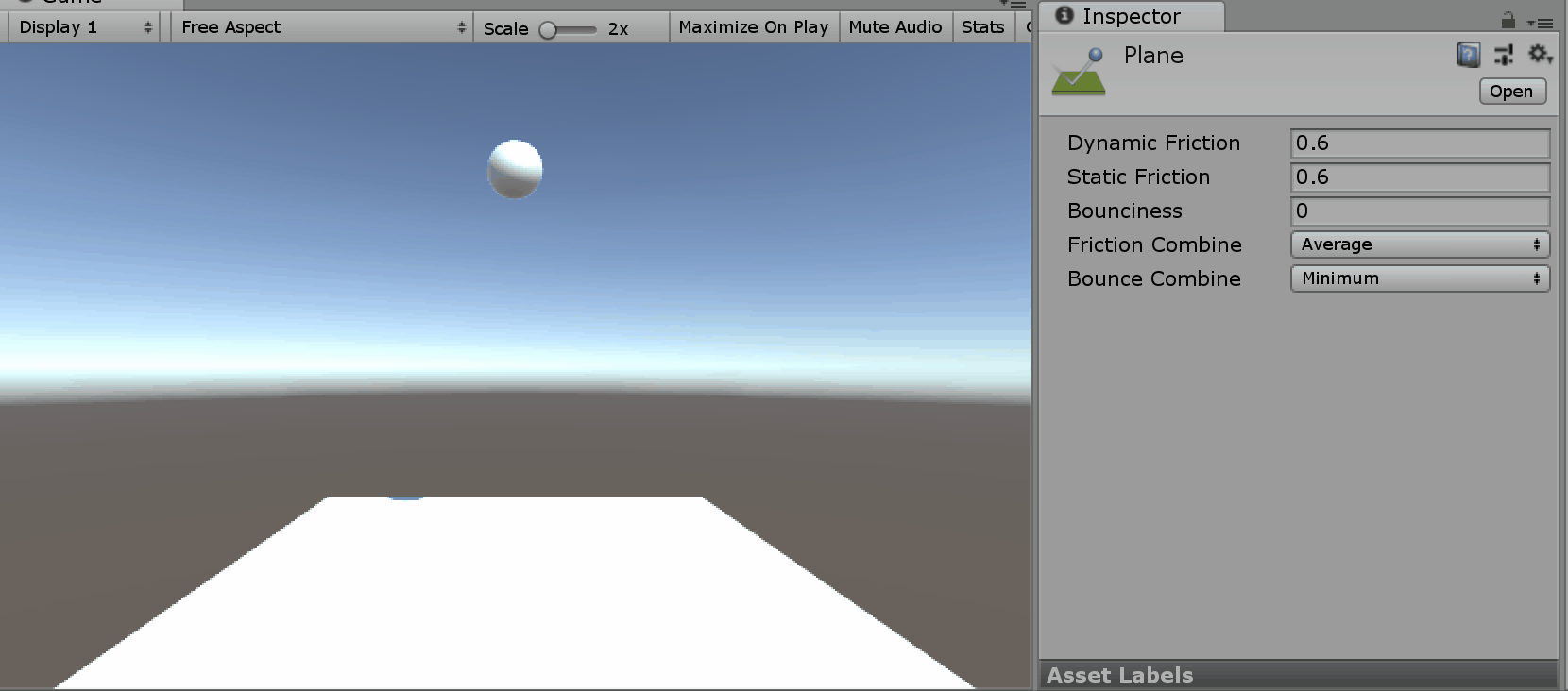1568x691 pixels.
Task: Toggle the Stats overlay
Action: point(982,27)
